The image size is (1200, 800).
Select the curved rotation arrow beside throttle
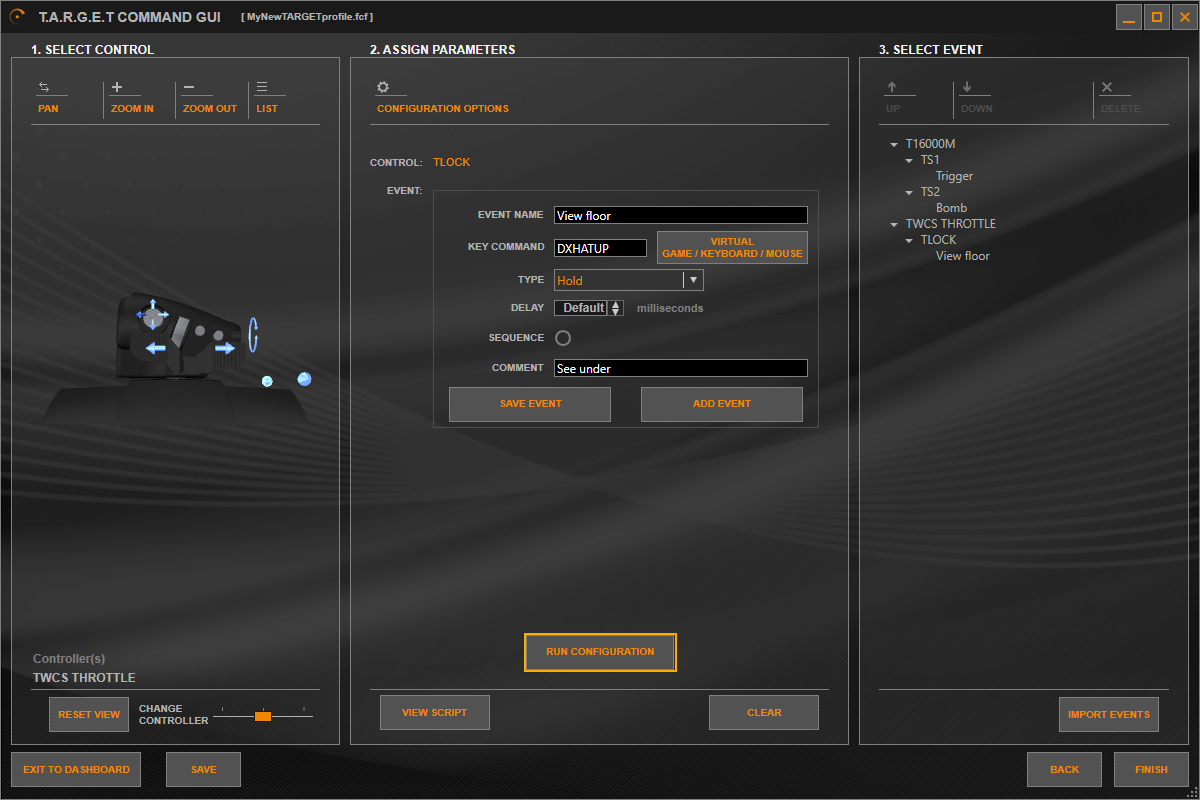tap(254, 335)
